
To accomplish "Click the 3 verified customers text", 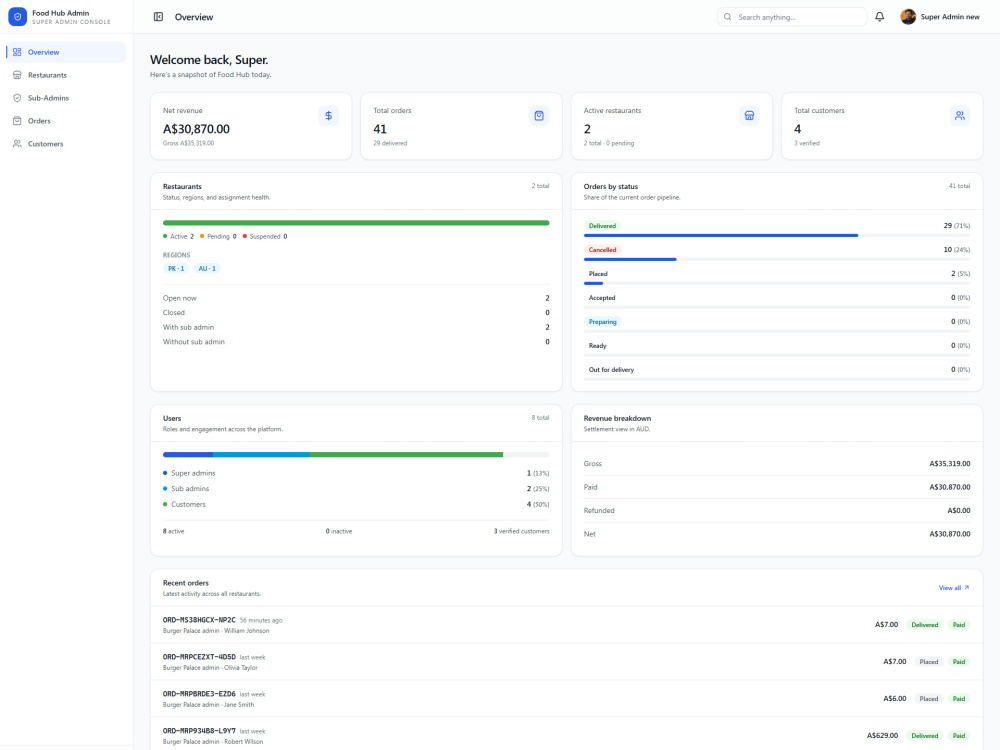I will [521, 531].
